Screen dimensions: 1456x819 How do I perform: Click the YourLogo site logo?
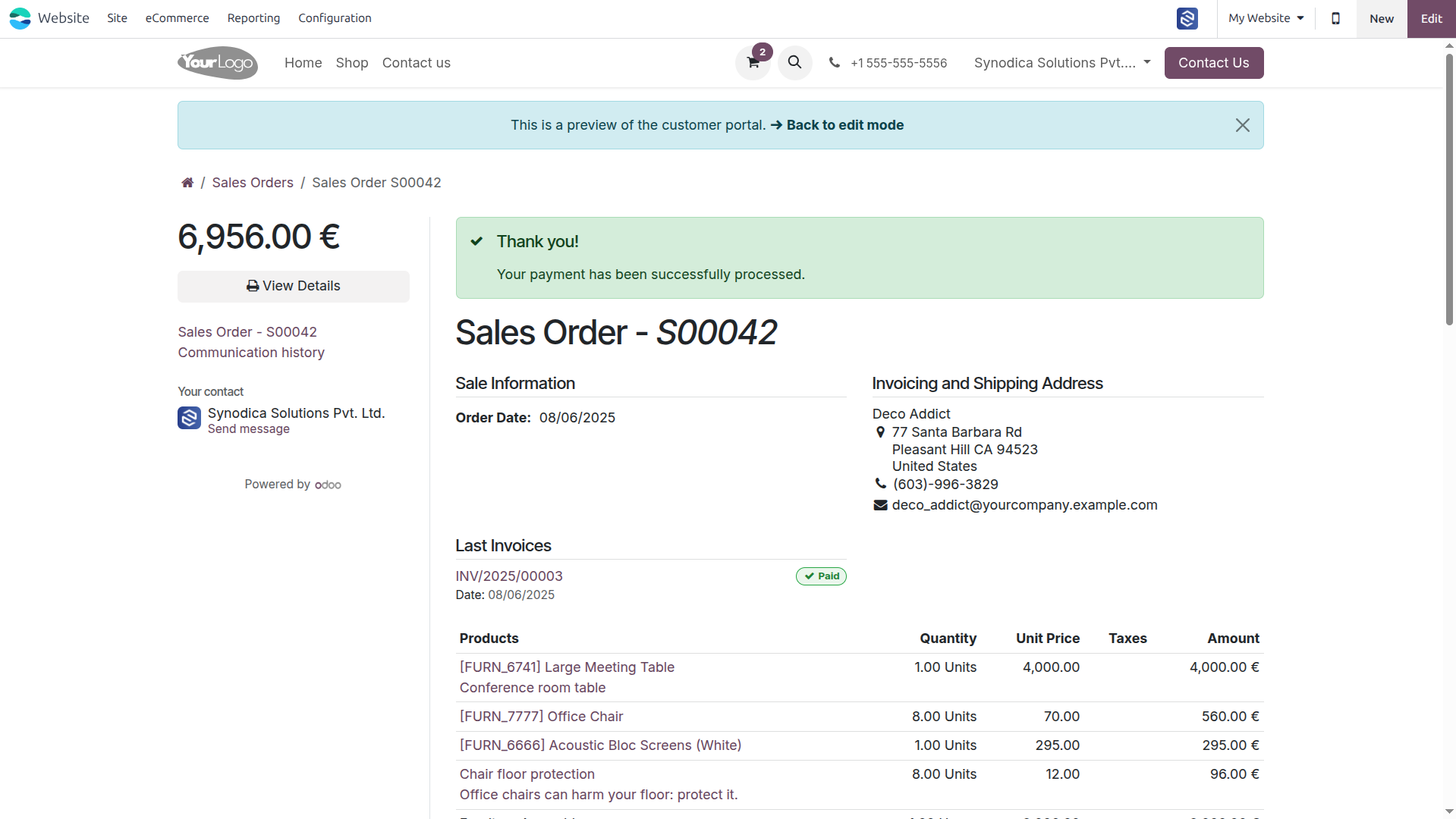click(x=218, y=63)
